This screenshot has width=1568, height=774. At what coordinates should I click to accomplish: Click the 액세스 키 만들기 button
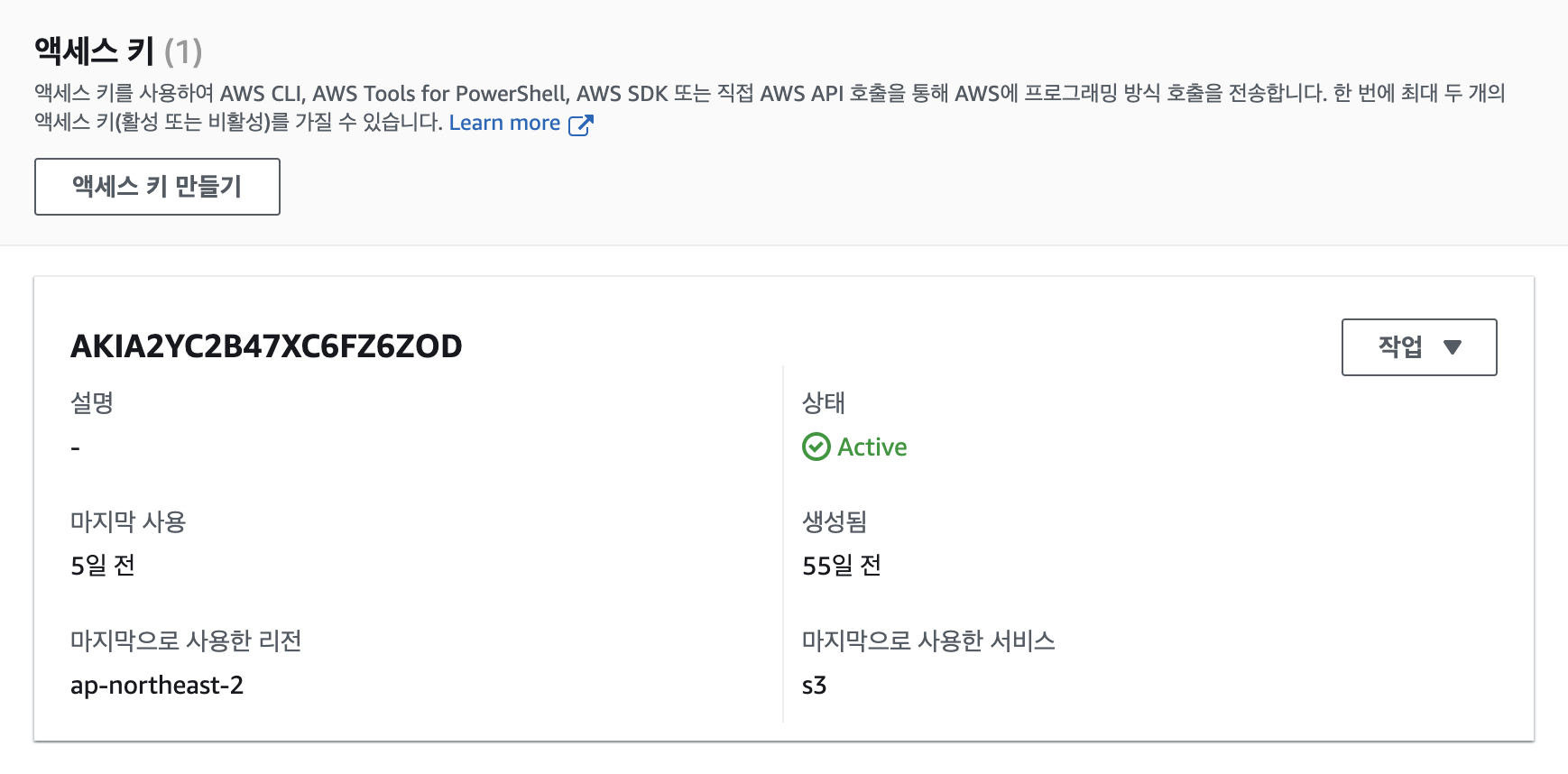(157, 187)
